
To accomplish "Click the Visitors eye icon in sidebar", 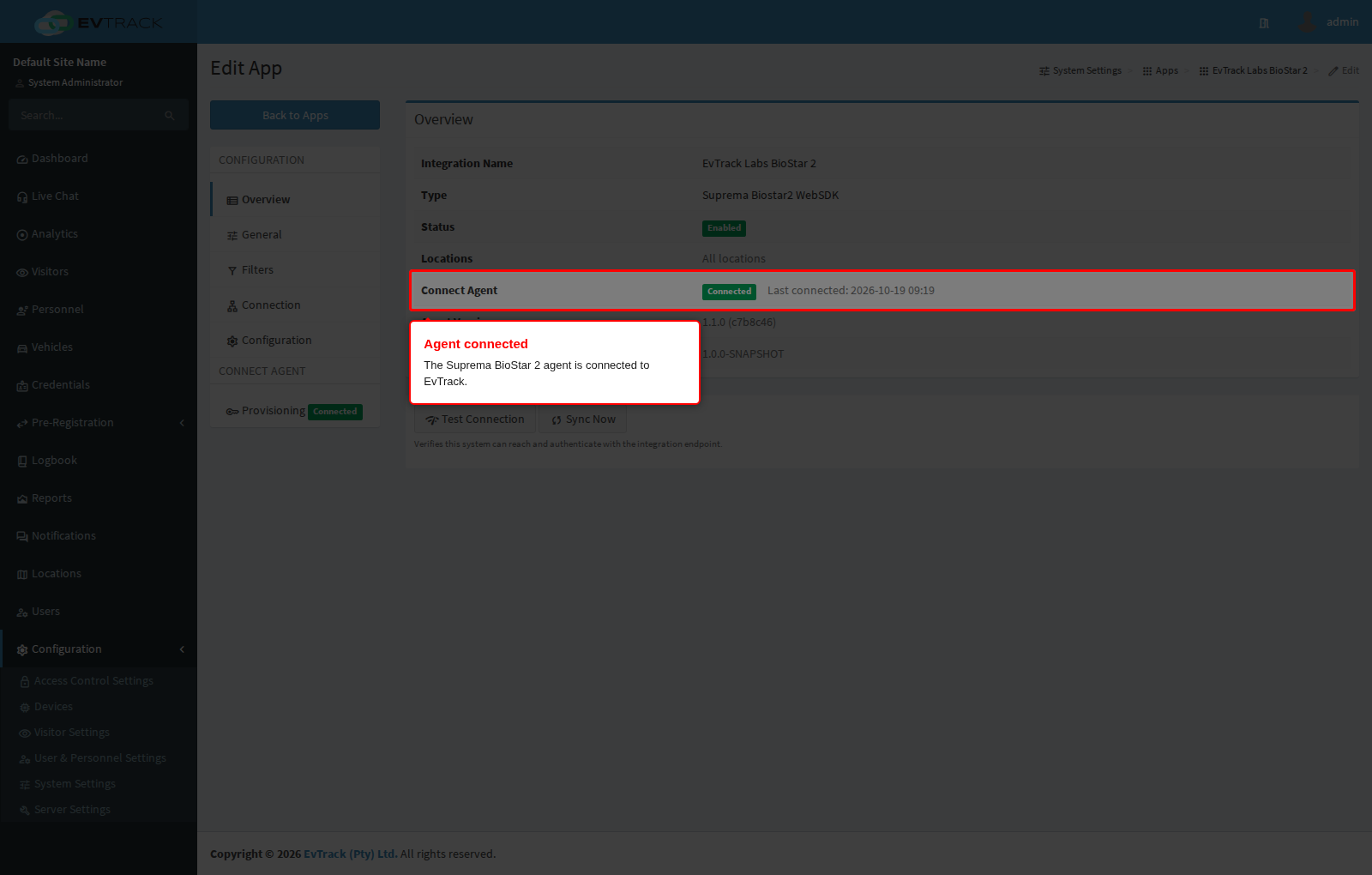I will pos(22,273).
